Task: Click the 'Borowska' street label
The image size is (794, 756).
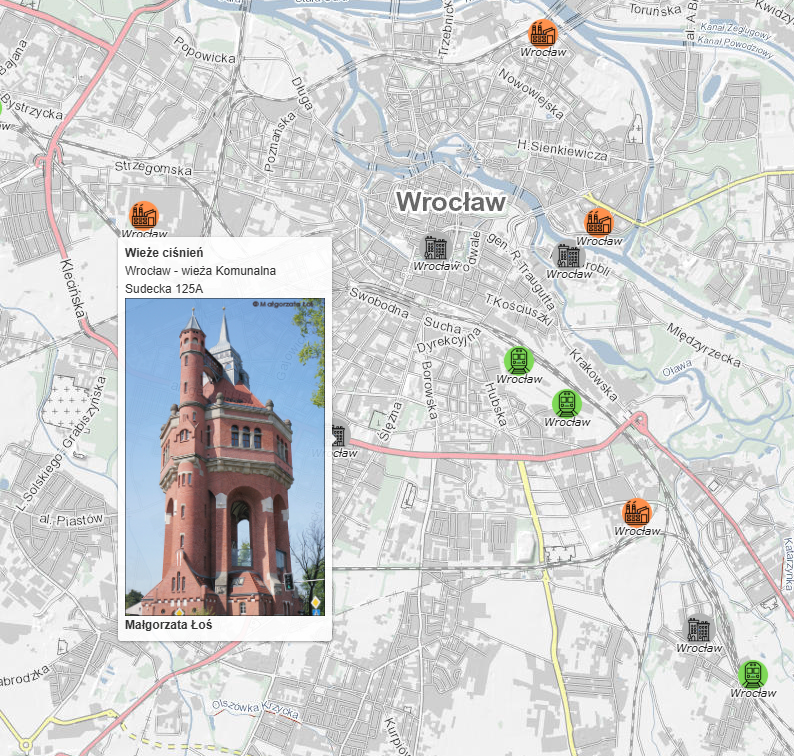Action: [x=429, y=390]
